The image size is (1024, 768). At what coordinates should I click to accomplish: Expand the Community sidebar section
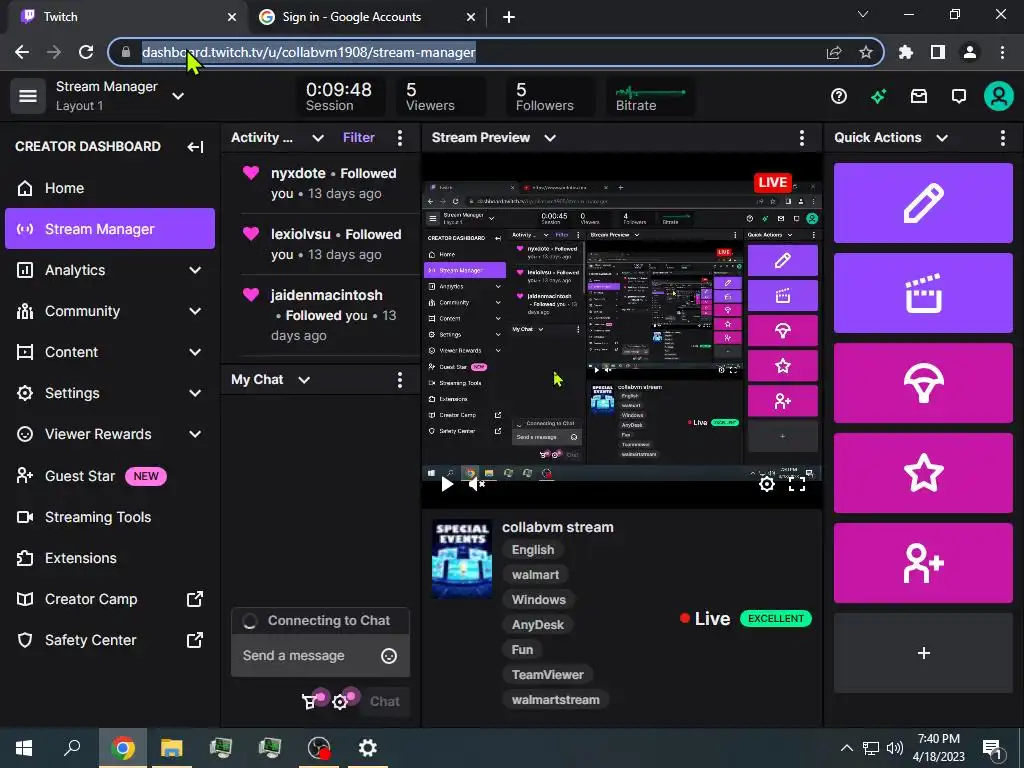click(x=109, y=311)
